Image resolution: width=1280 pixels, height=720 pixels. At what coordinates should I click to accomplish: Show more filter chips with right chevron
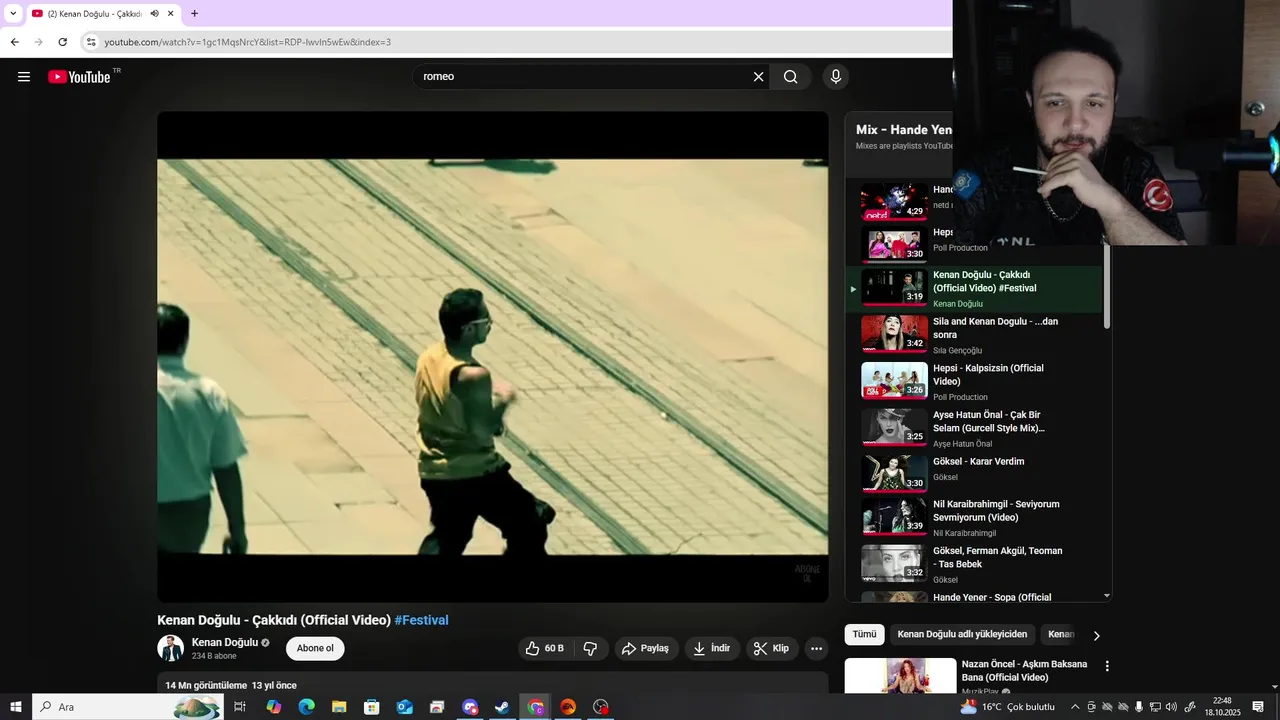(x=1096, y=635)
